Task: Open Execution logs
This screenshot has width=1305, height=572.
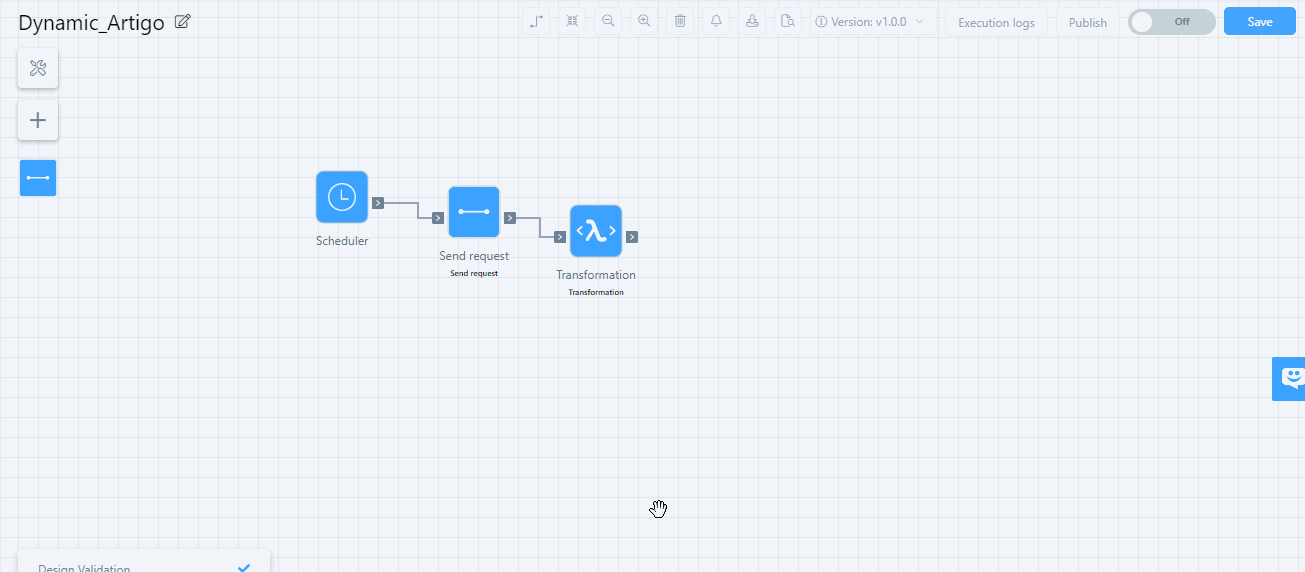Action: (x=996, y=22)
